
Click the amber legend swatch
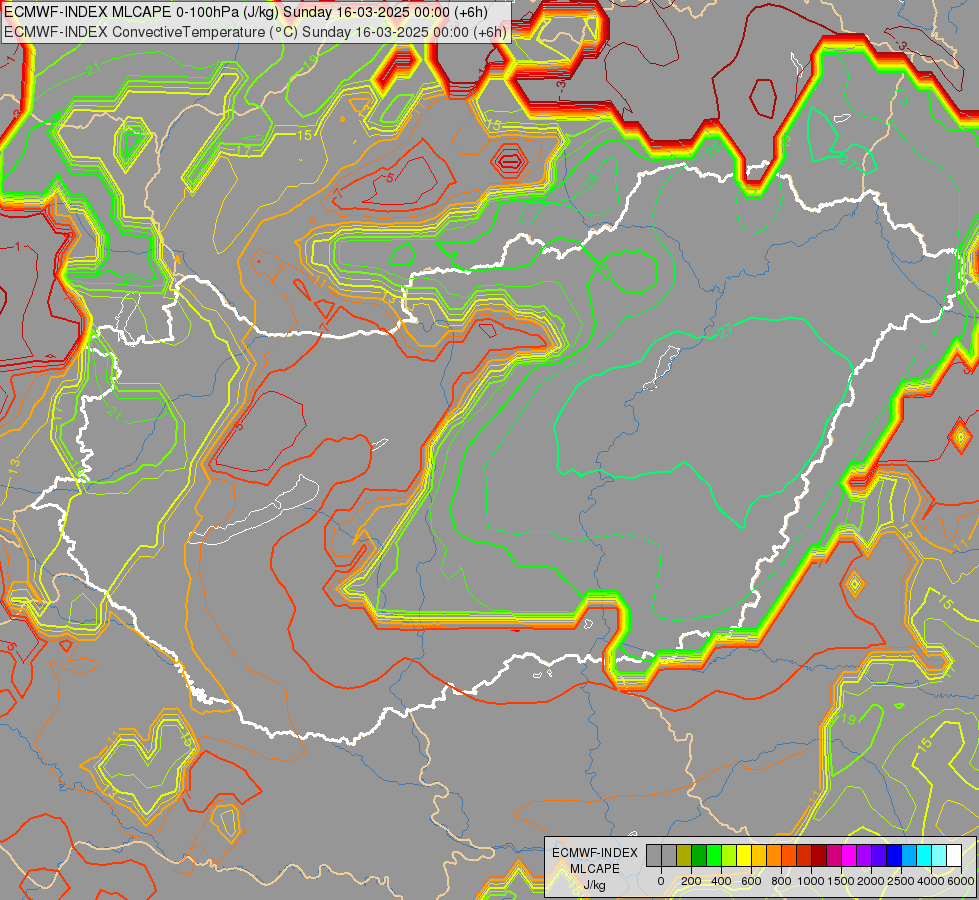click(x=760, y=855)
